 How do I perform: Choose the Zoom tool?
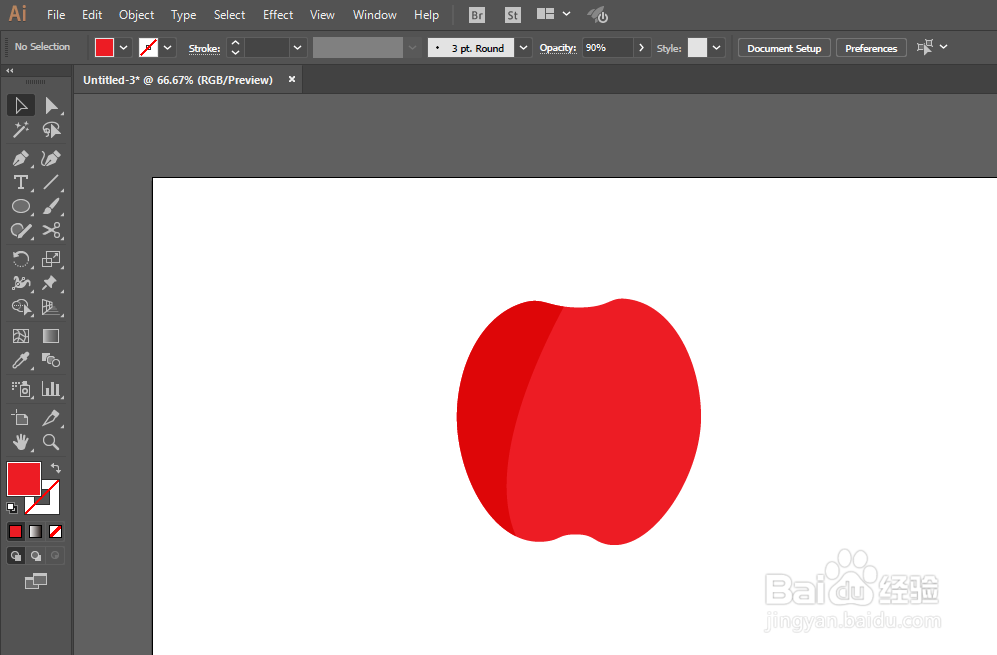pos(51,442)
